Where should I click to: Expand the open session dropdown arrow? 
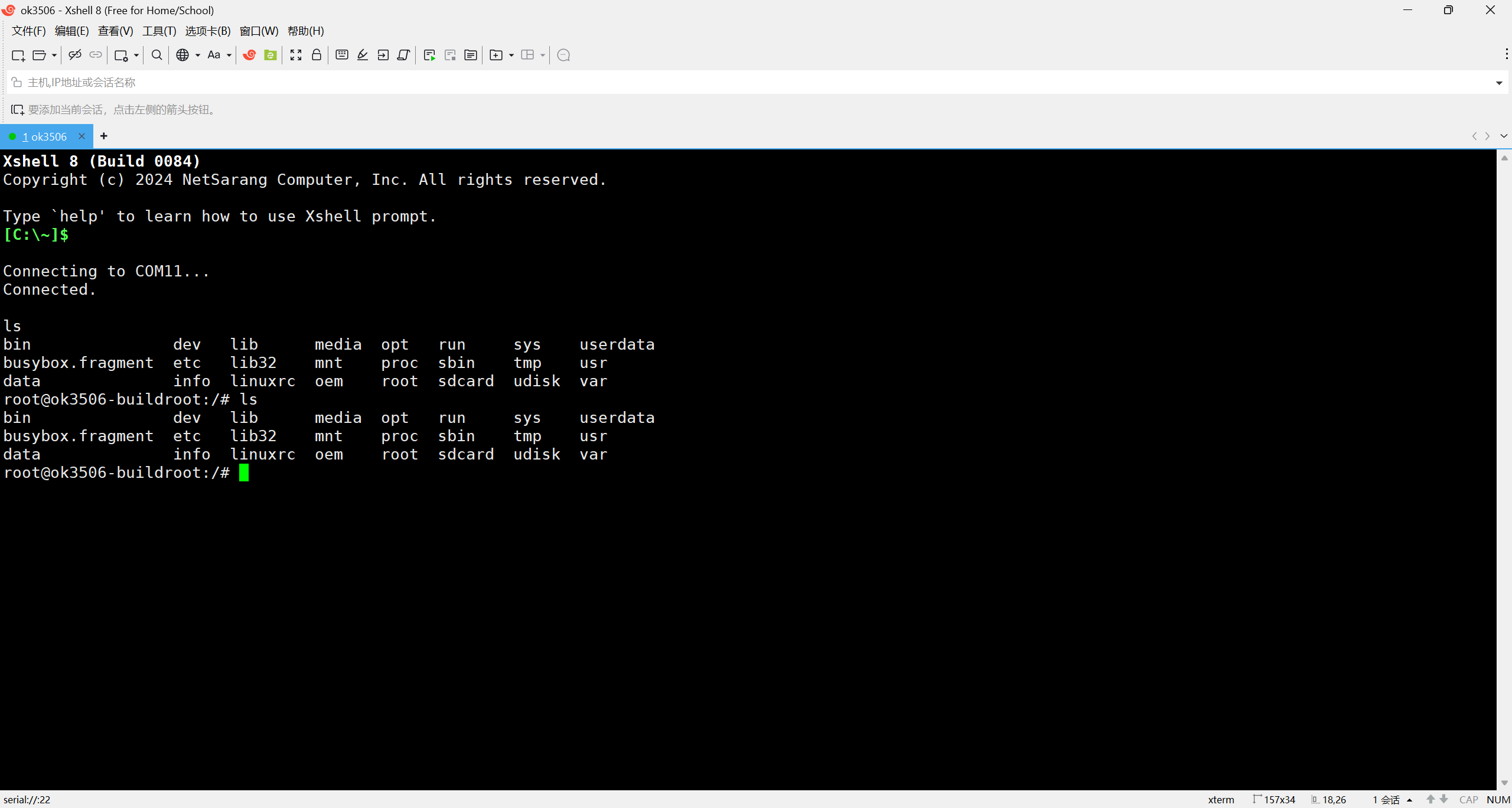coord(54,55)
